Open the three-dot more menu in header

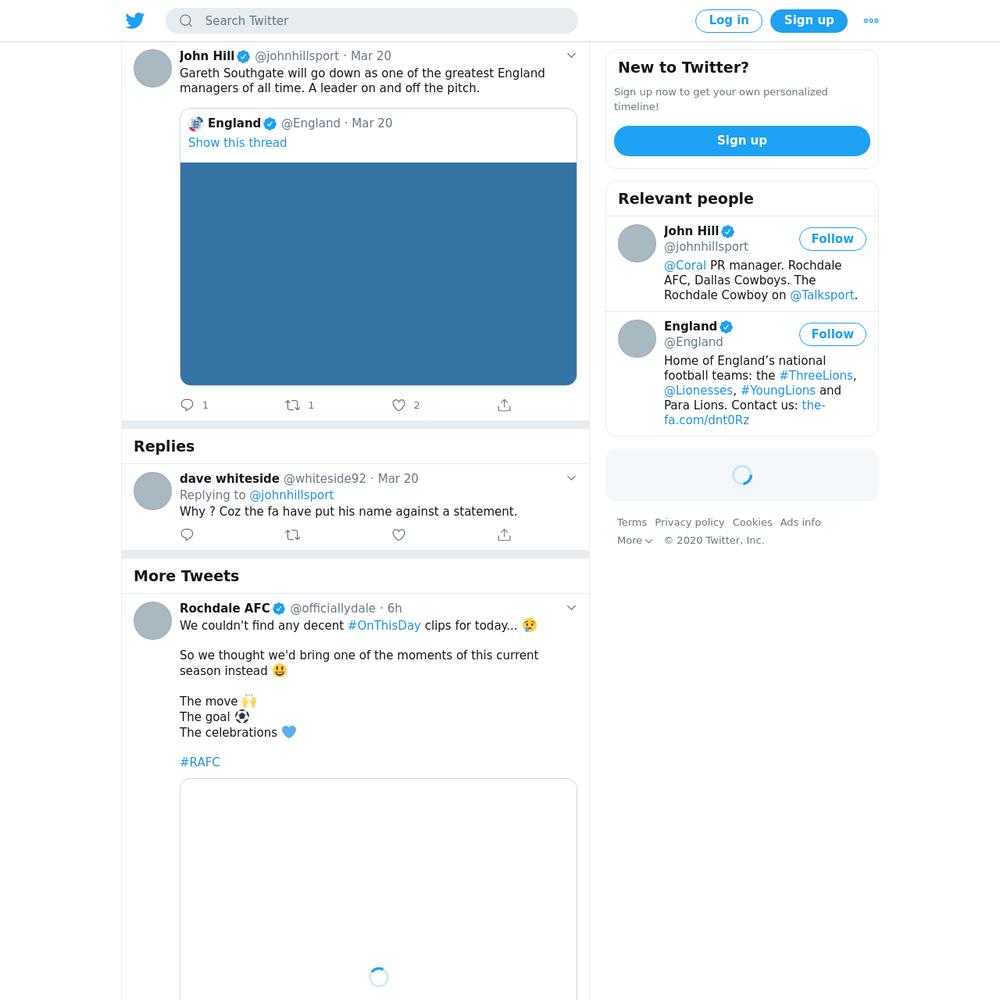click(871, 20)
